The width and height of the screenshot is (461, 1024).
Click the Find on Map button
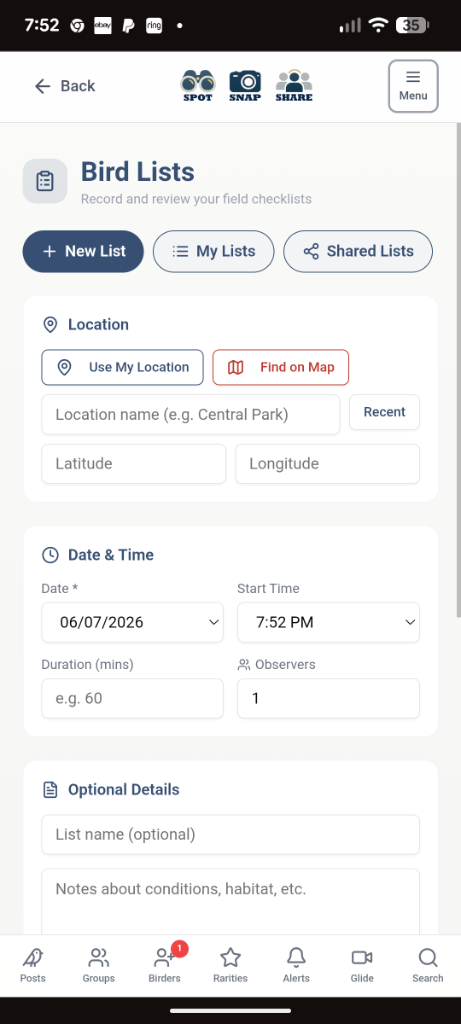pos(281,367)
